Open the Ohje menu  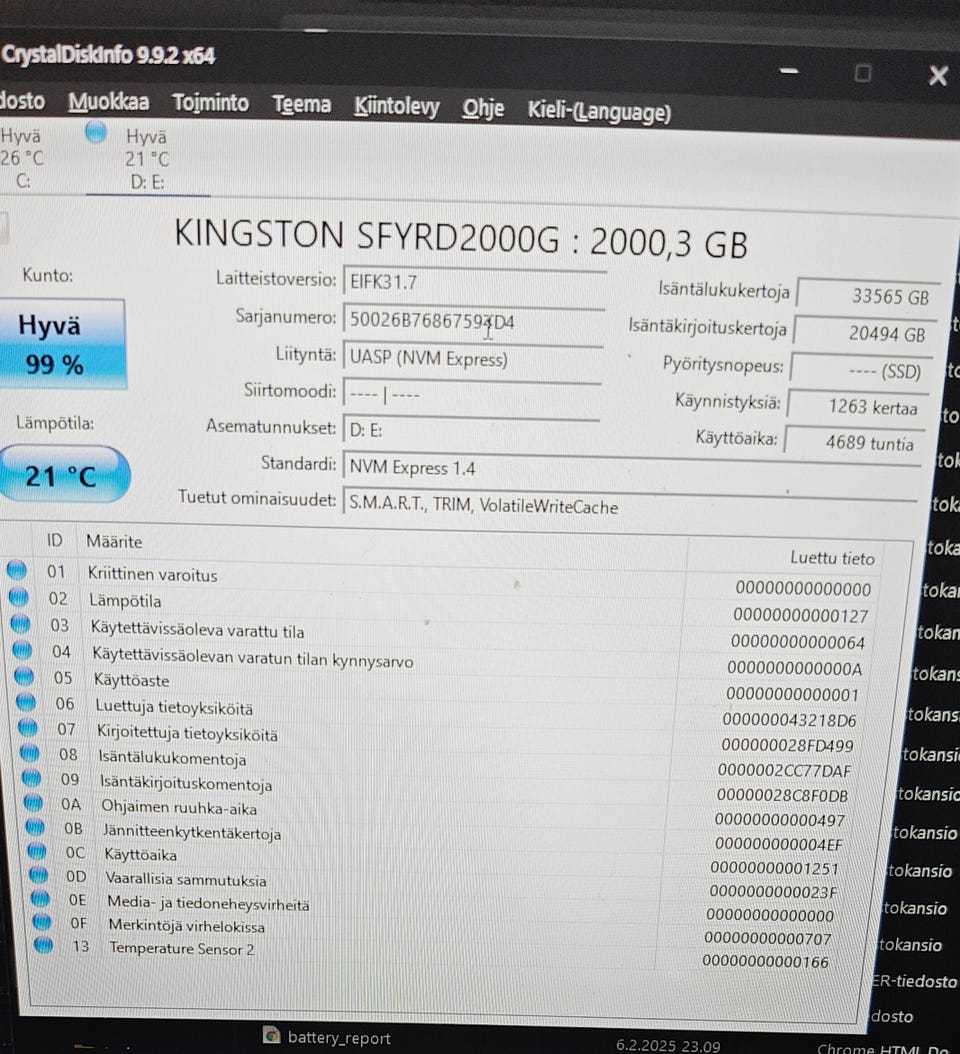coord(483,108)
